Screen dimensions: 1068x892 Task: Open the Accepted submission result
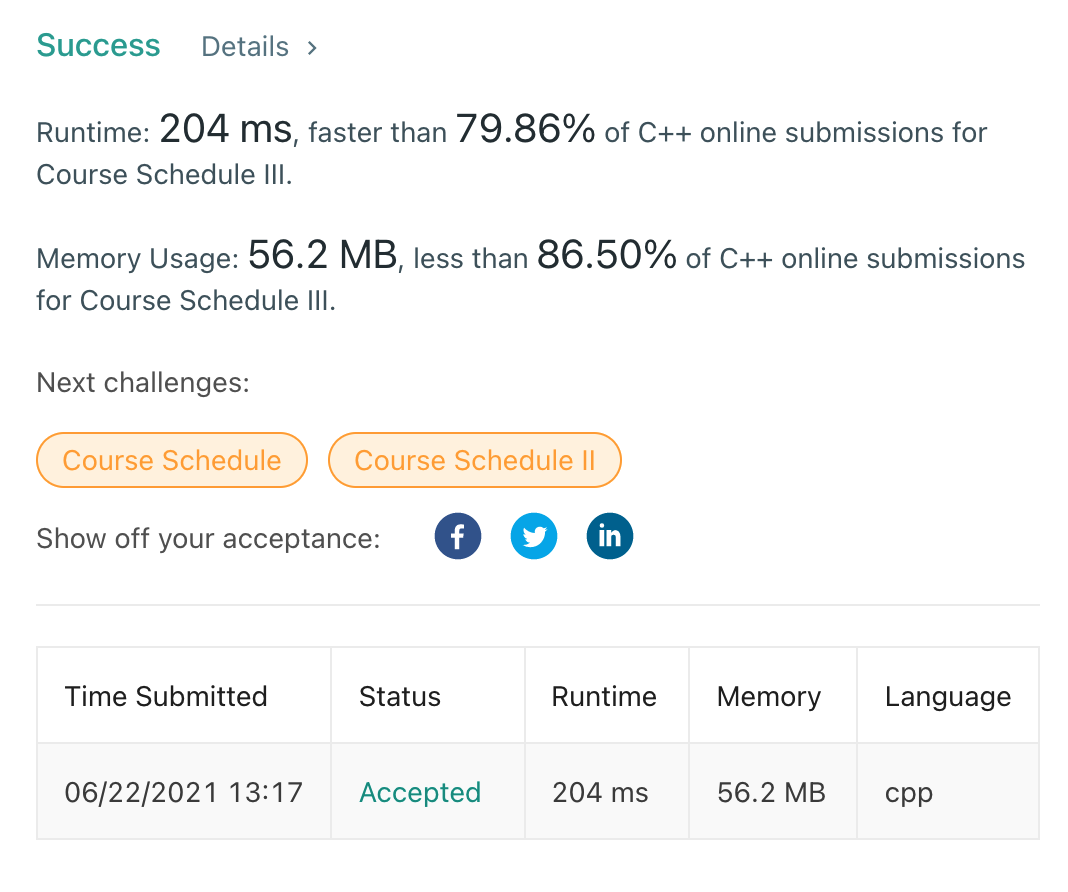point(420,791)
